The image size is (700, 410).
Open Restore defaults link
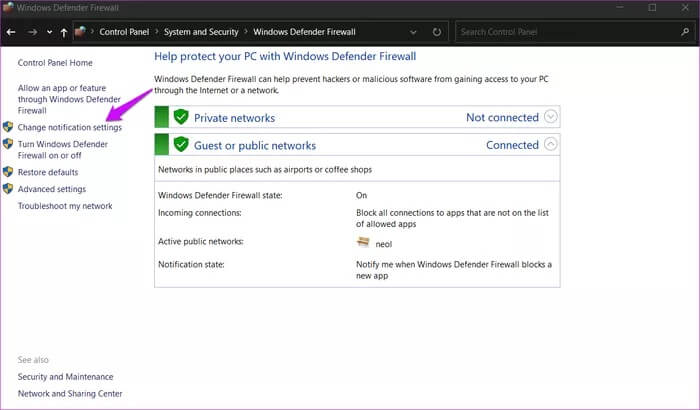pos(48,172)
